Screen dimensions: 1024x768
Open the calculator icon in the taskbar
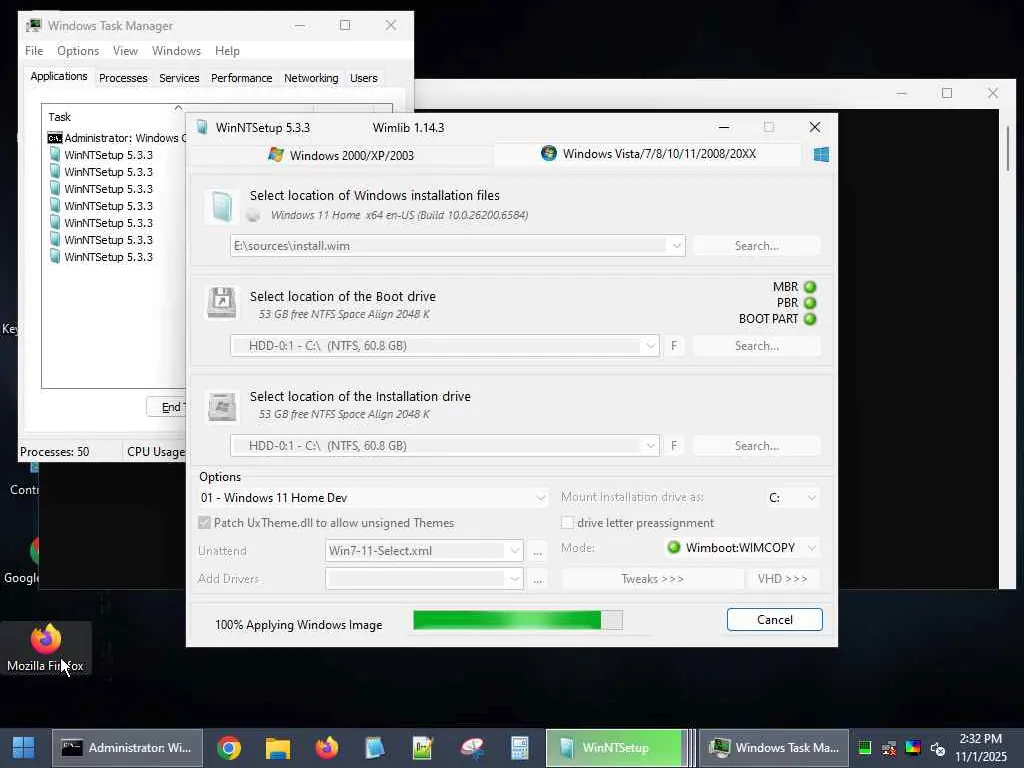coord(520,748)
